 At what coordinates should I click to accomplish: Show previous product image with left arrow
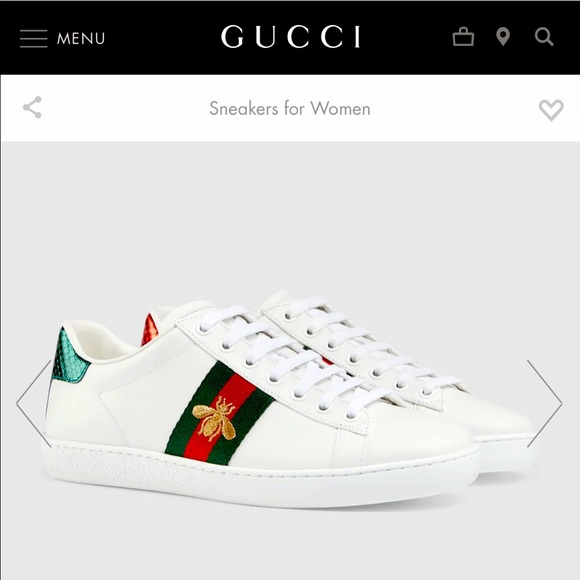[34, 403]
